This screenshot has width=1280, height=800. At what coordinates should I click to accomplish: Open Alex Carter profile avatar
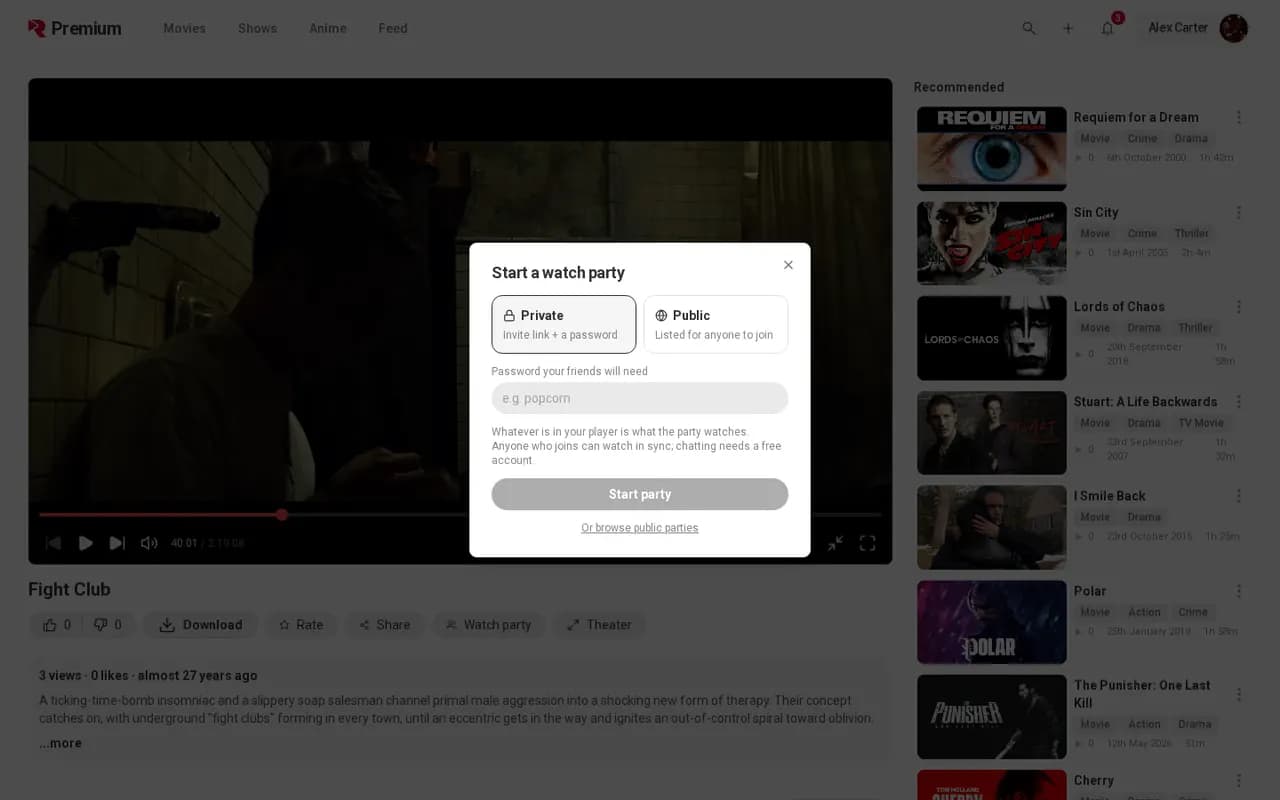click(x=1234, y=28)
